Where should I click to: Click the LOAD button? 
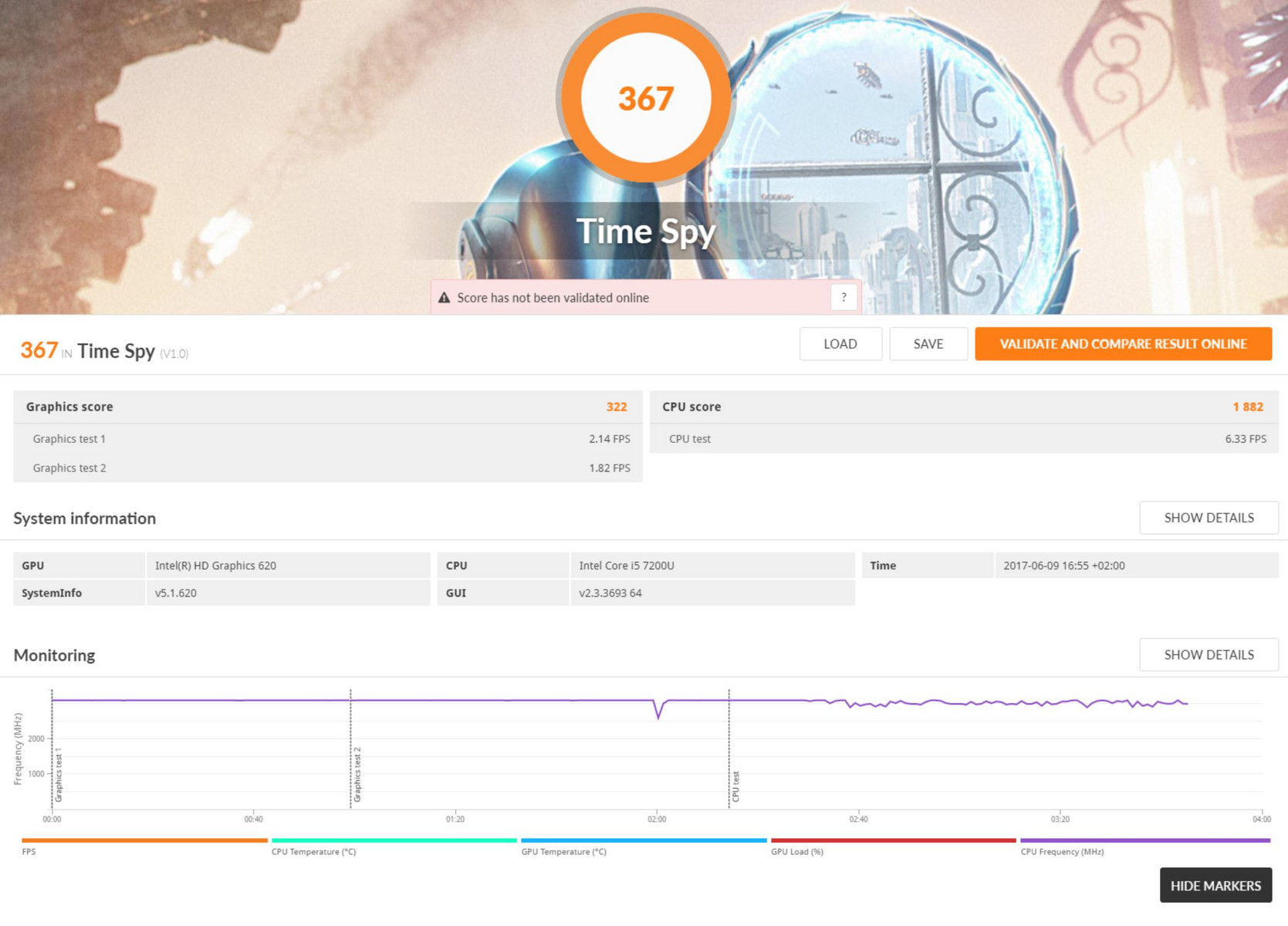840,344
